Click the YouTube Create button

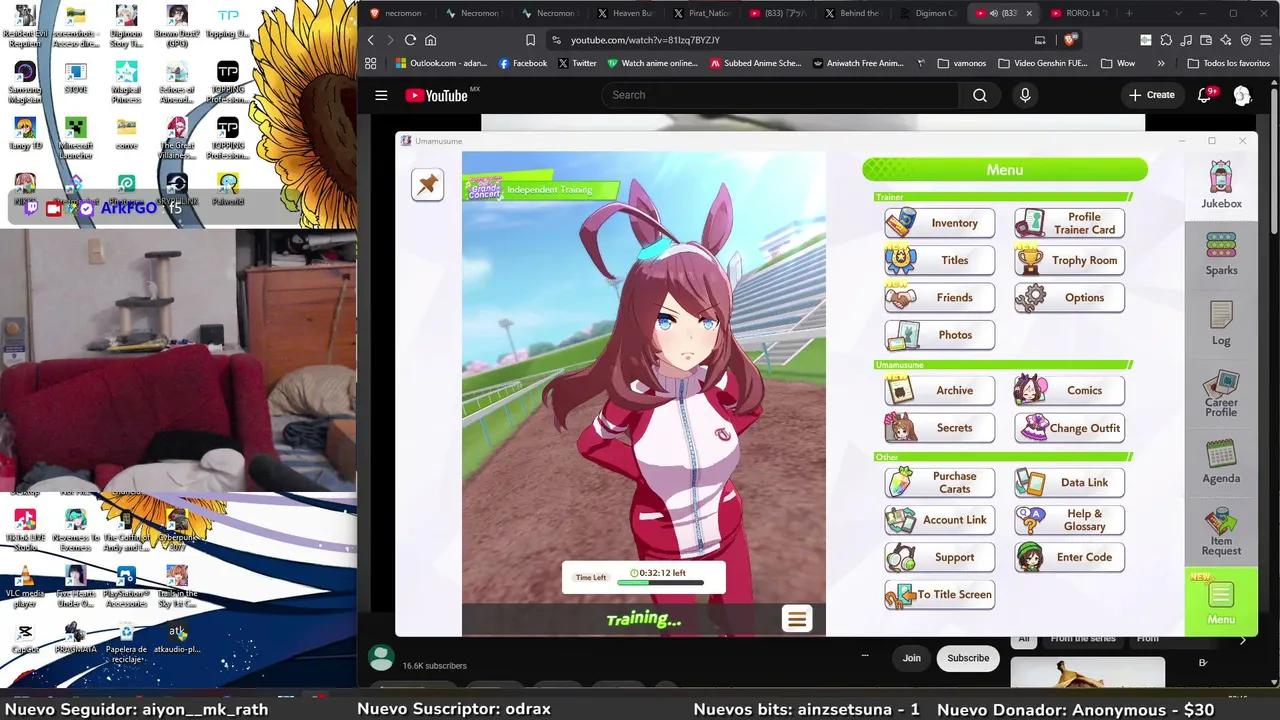tap(1152, 95)
